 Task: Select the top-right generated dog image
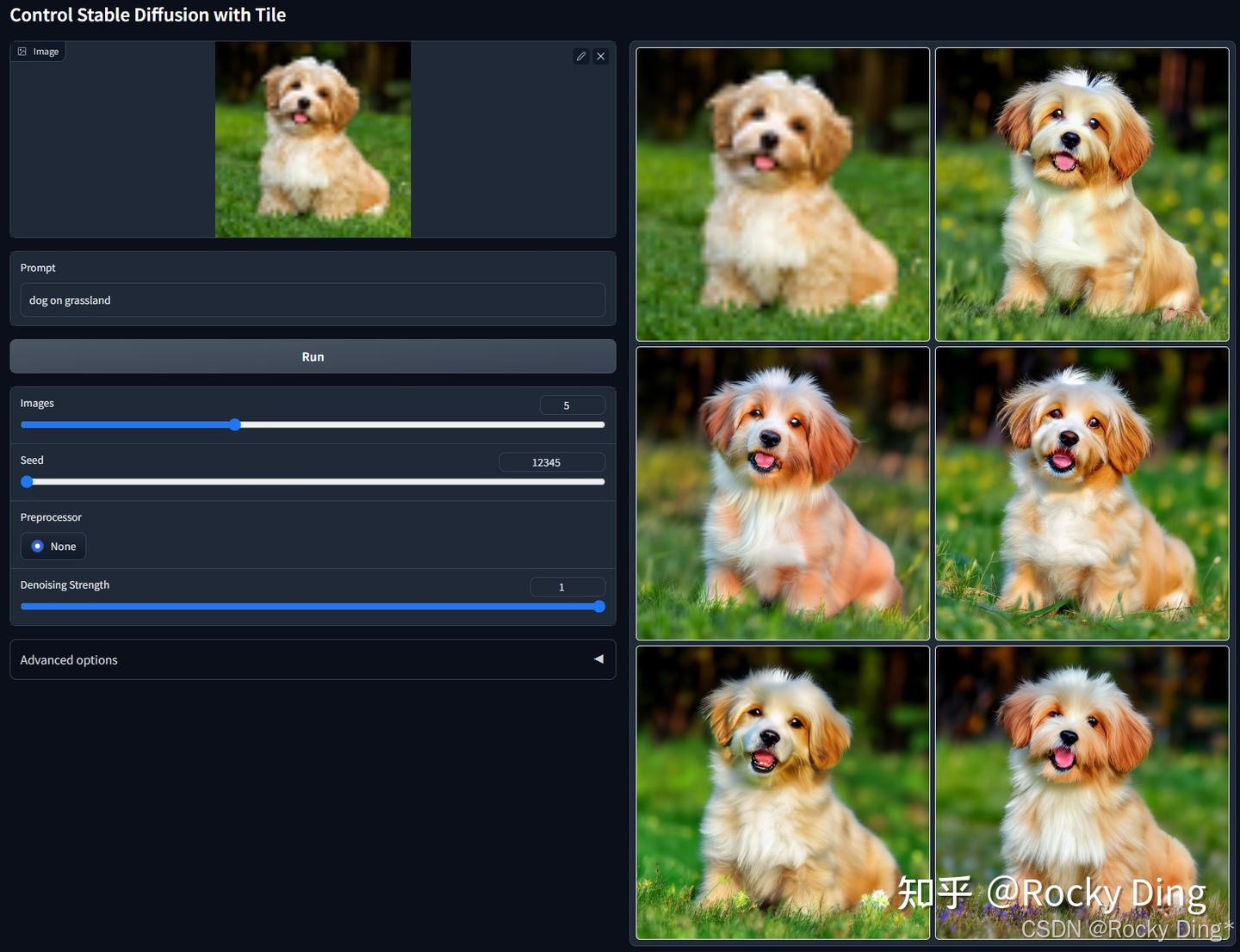coord(1082,195)
